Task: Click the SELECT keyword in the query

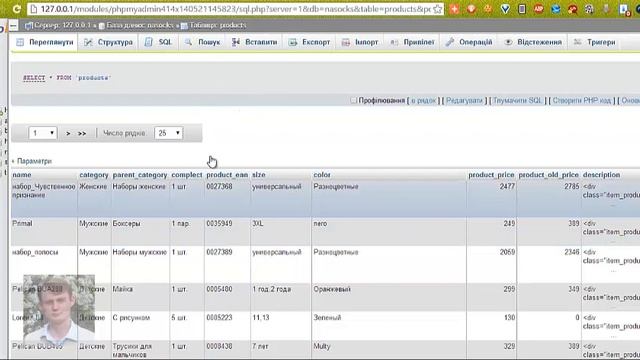Action: click(x=34, y=78)
